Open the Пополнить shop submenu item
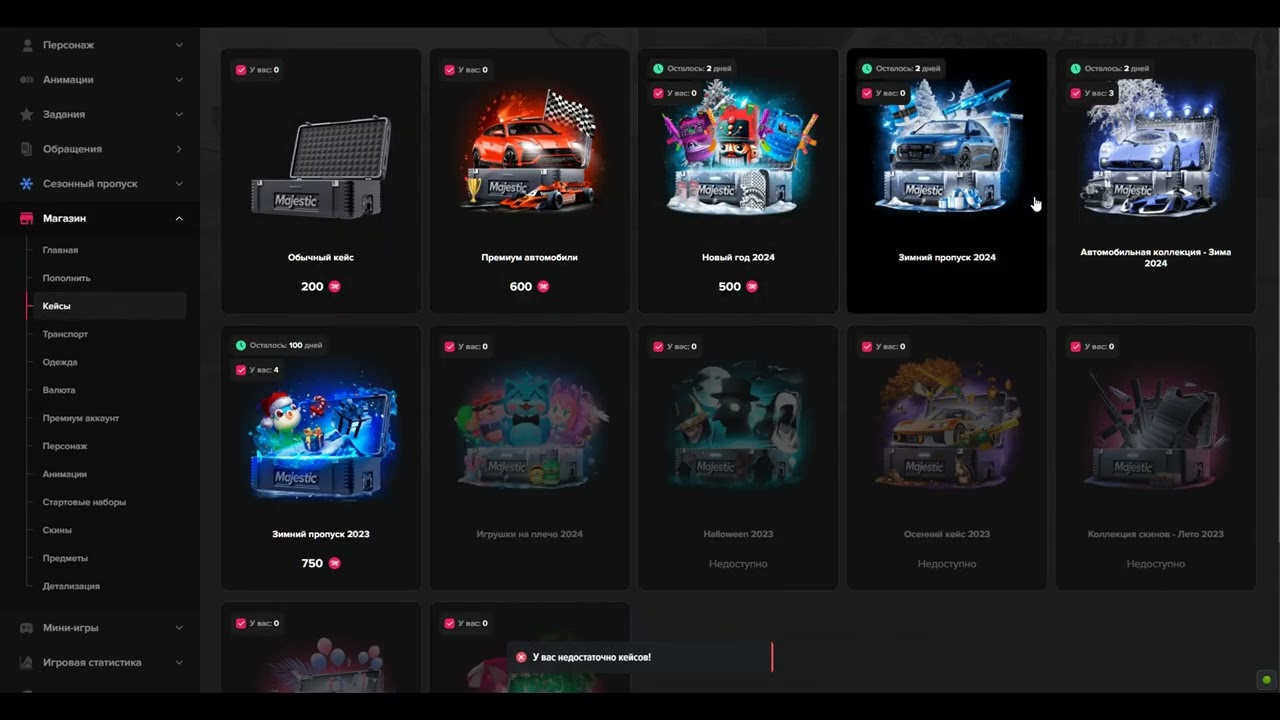The height and width of the screenshot is (720, 1280). pyautogui.click(x=66, y=278)
